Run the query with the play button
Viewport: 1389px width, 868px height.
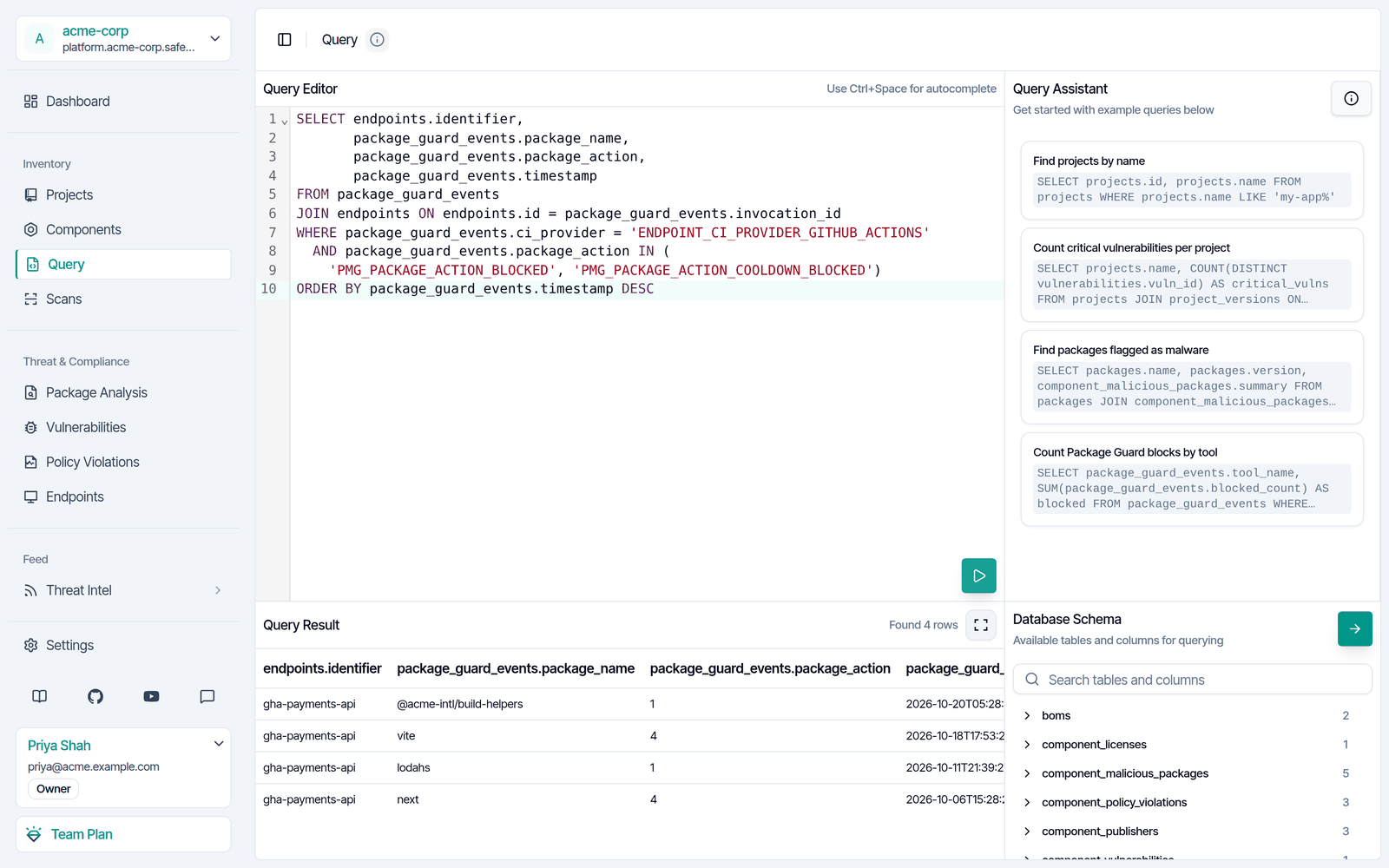coord(978,575)
